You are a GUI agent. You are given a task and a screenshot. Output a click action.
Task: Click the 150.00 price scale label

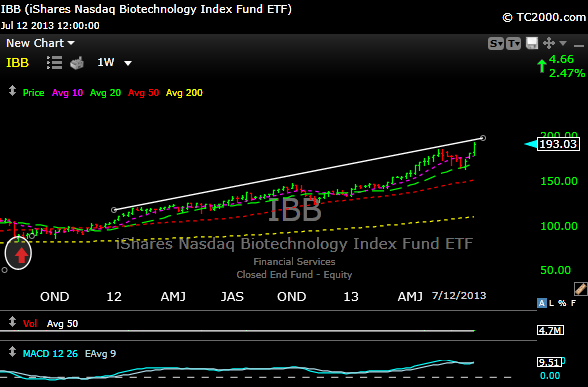point(559,181)
